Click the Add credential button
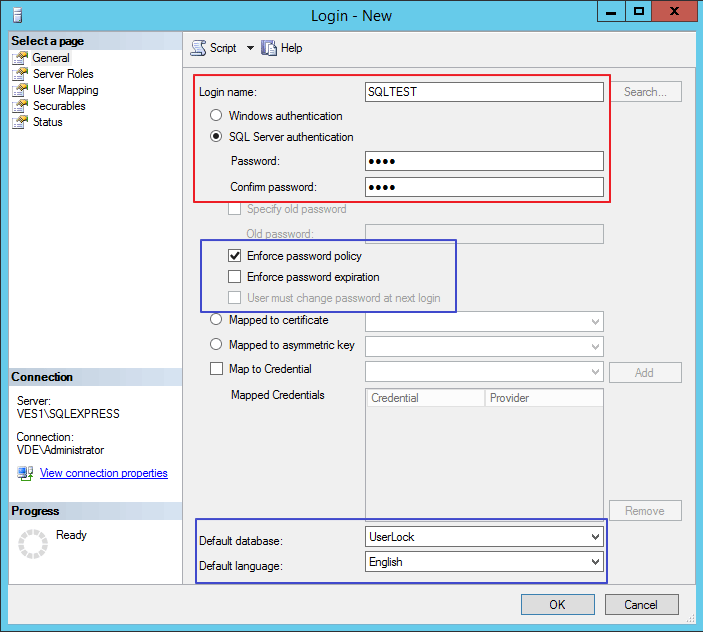Screen dimensions: 703x632 coord(645,372)
